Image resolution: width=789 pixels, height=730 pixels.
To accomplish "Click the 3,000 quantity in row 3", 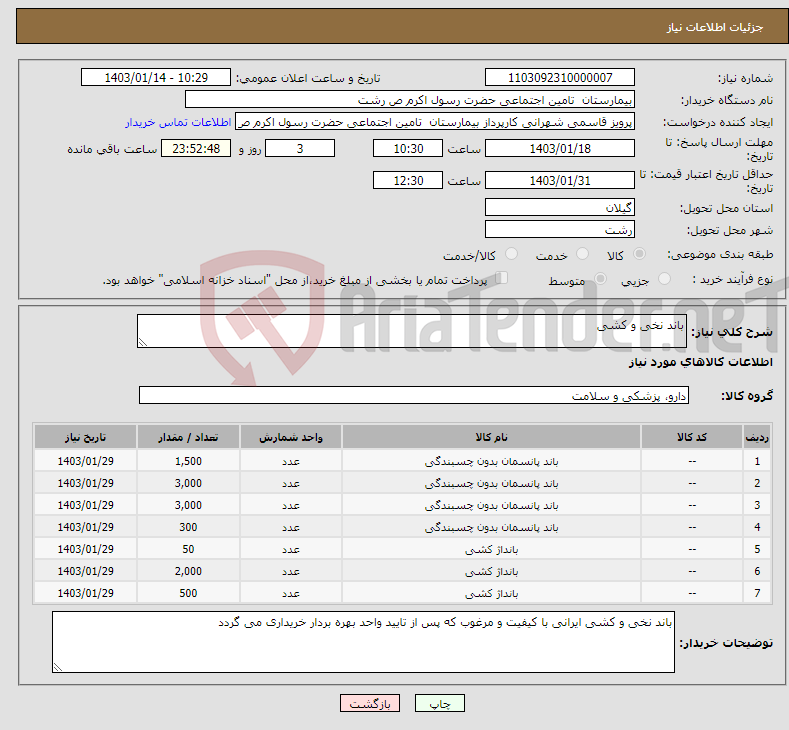I will point(188,506).
